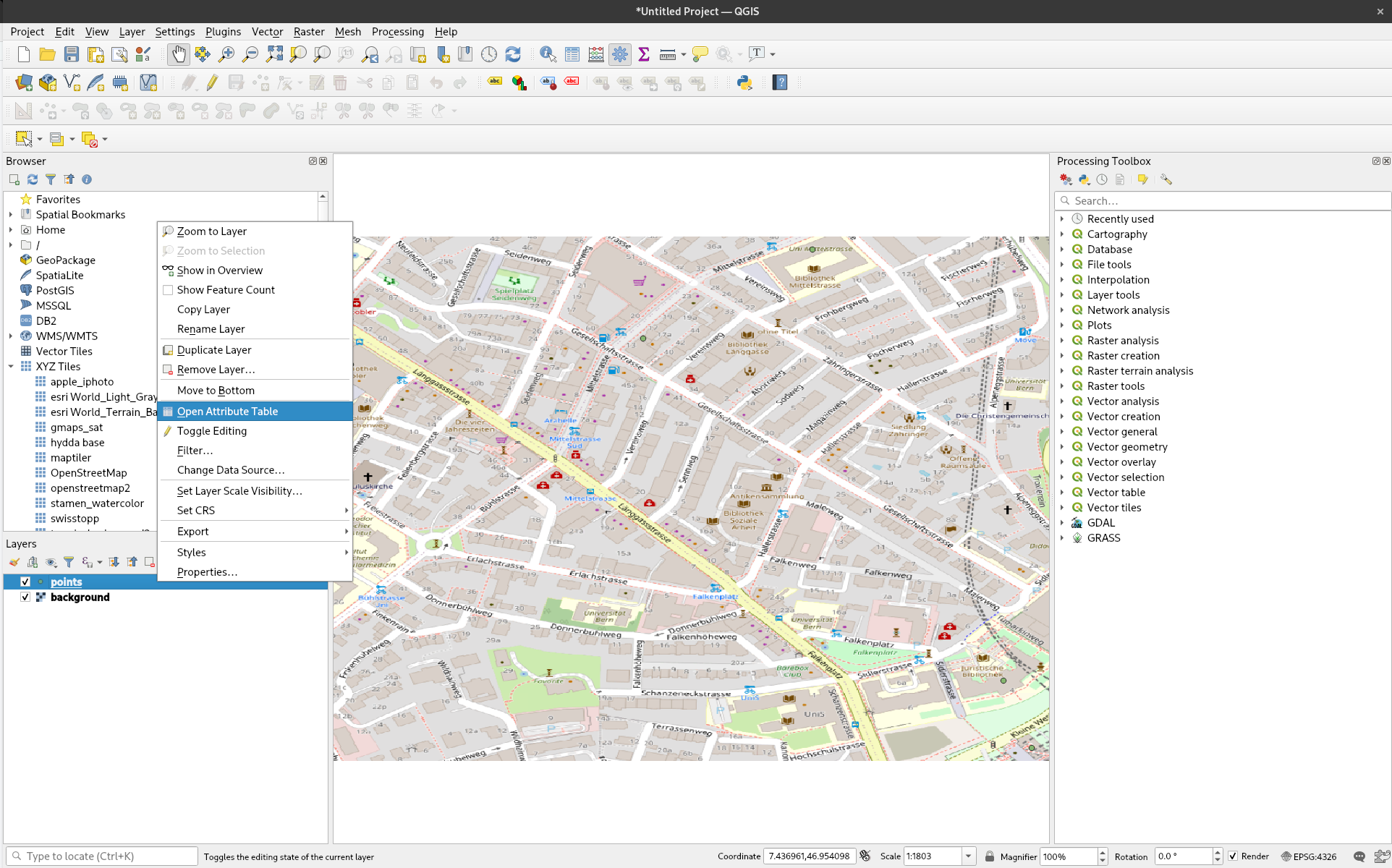Increase the Magnifier spinner value
This screenshot has width=1392, height=868.
1102,852
